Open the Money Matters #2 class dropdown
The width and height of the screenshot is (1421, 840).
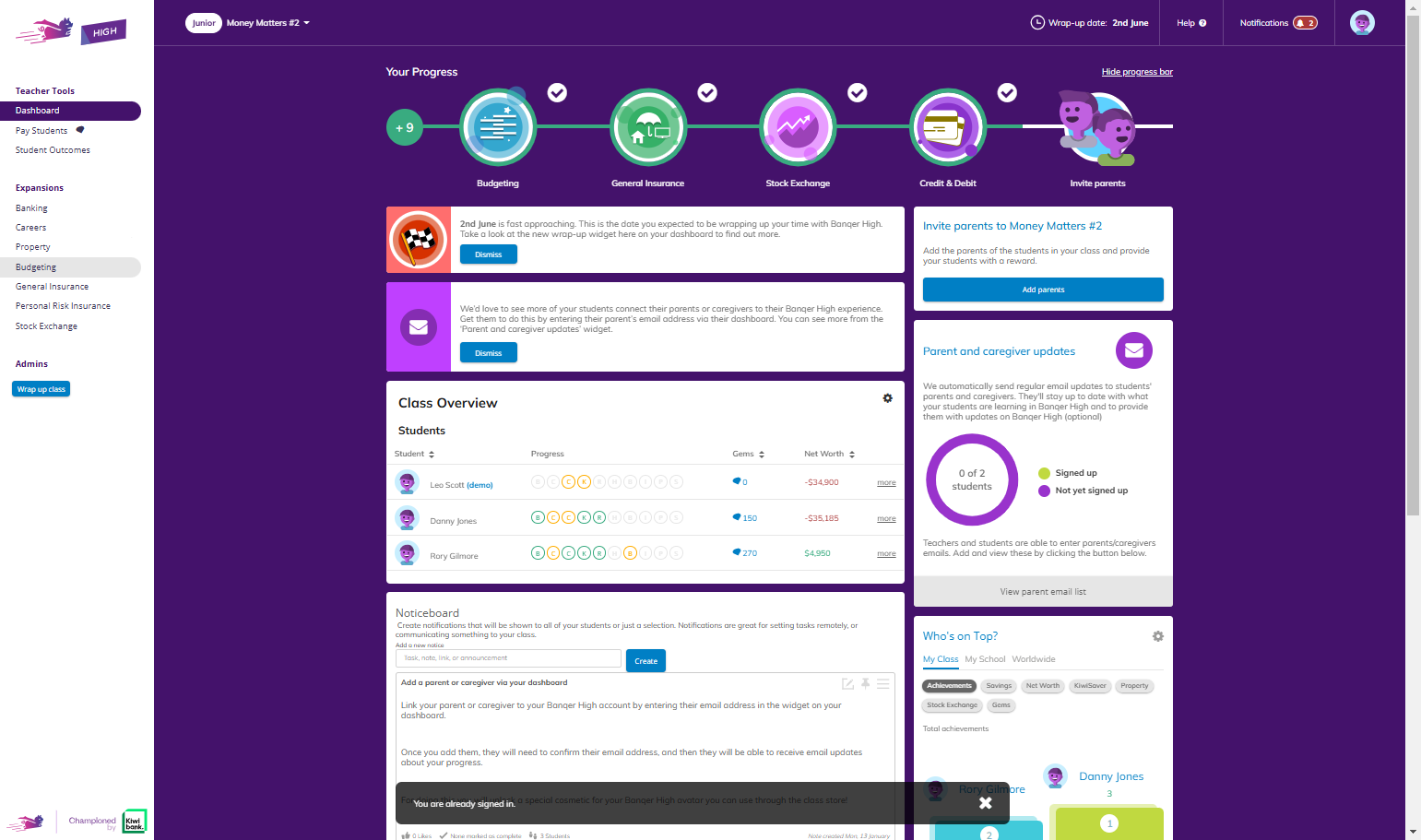click(x=268, y=23)
